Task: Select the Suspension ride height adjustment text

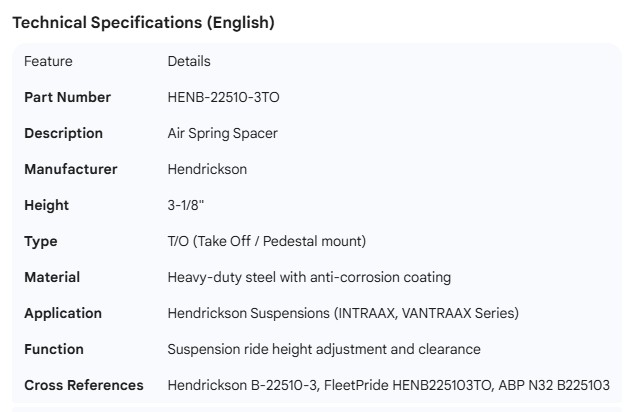Action: (x=324, y=349)
